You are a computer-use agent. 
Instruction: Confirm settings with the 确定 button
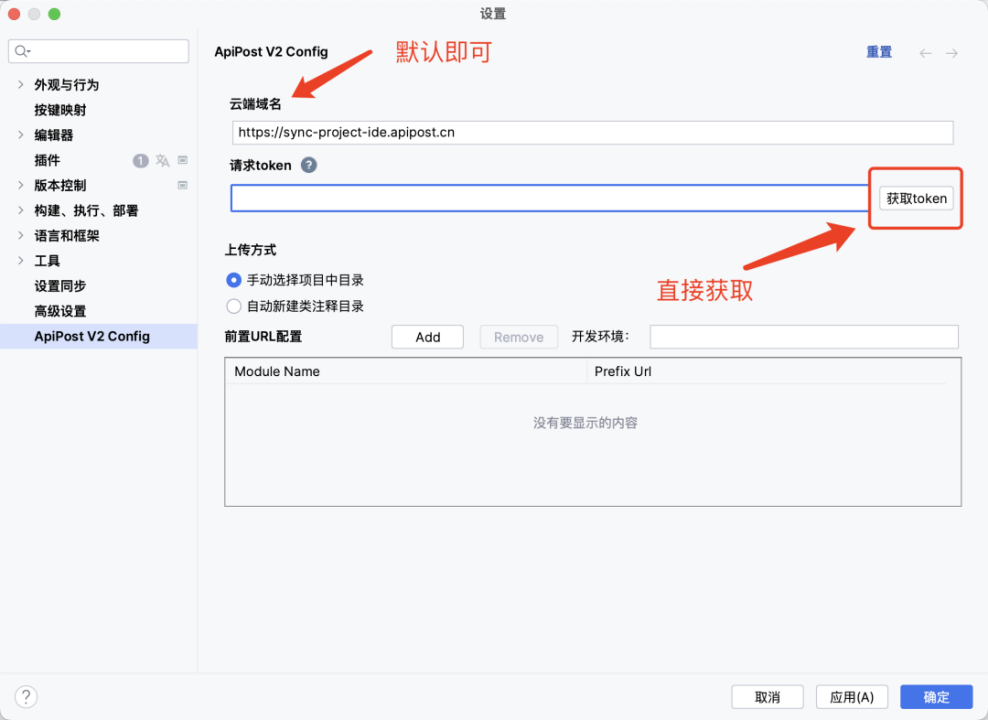(x=936, y=697)
